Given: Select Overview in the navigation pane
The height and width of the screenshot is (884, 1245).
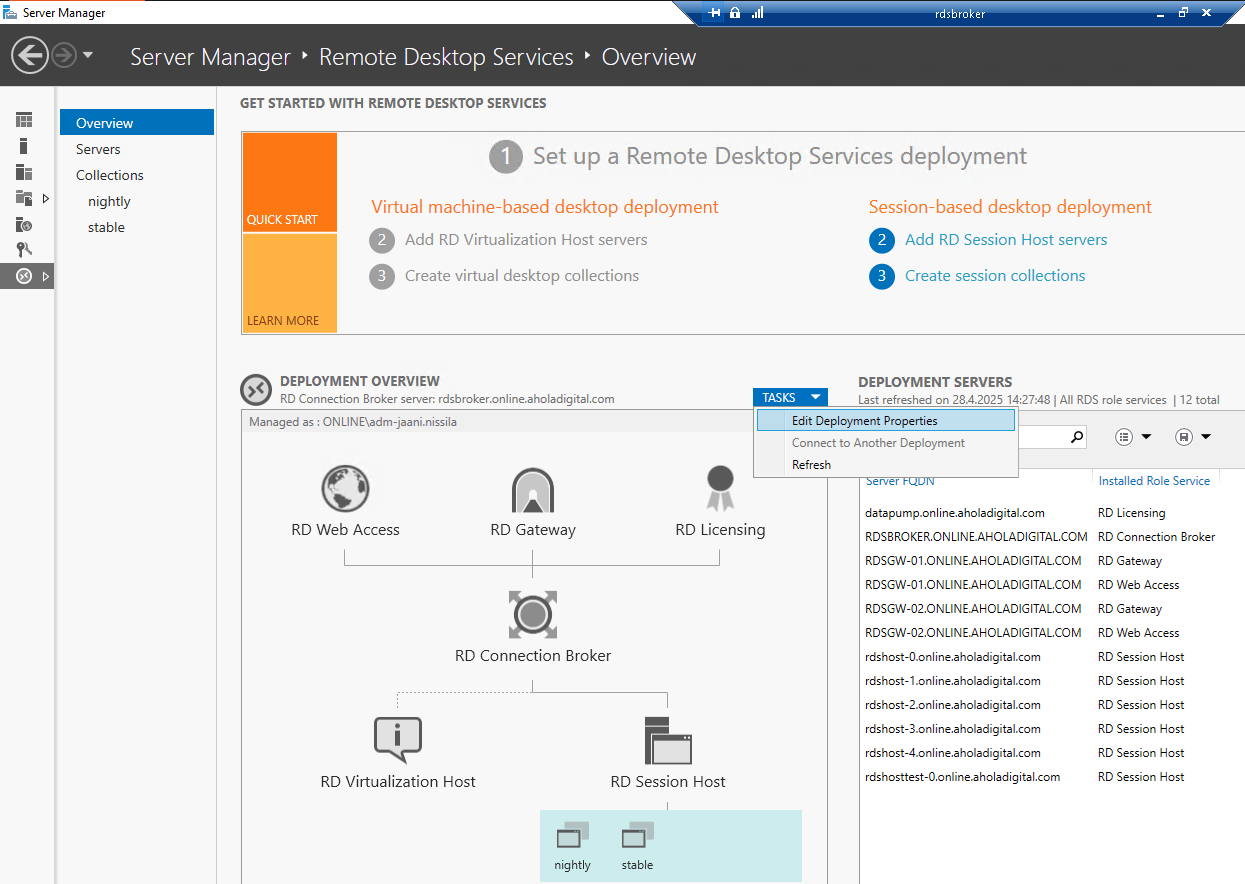Looking at the screenshot, I should tap(137, 123).
